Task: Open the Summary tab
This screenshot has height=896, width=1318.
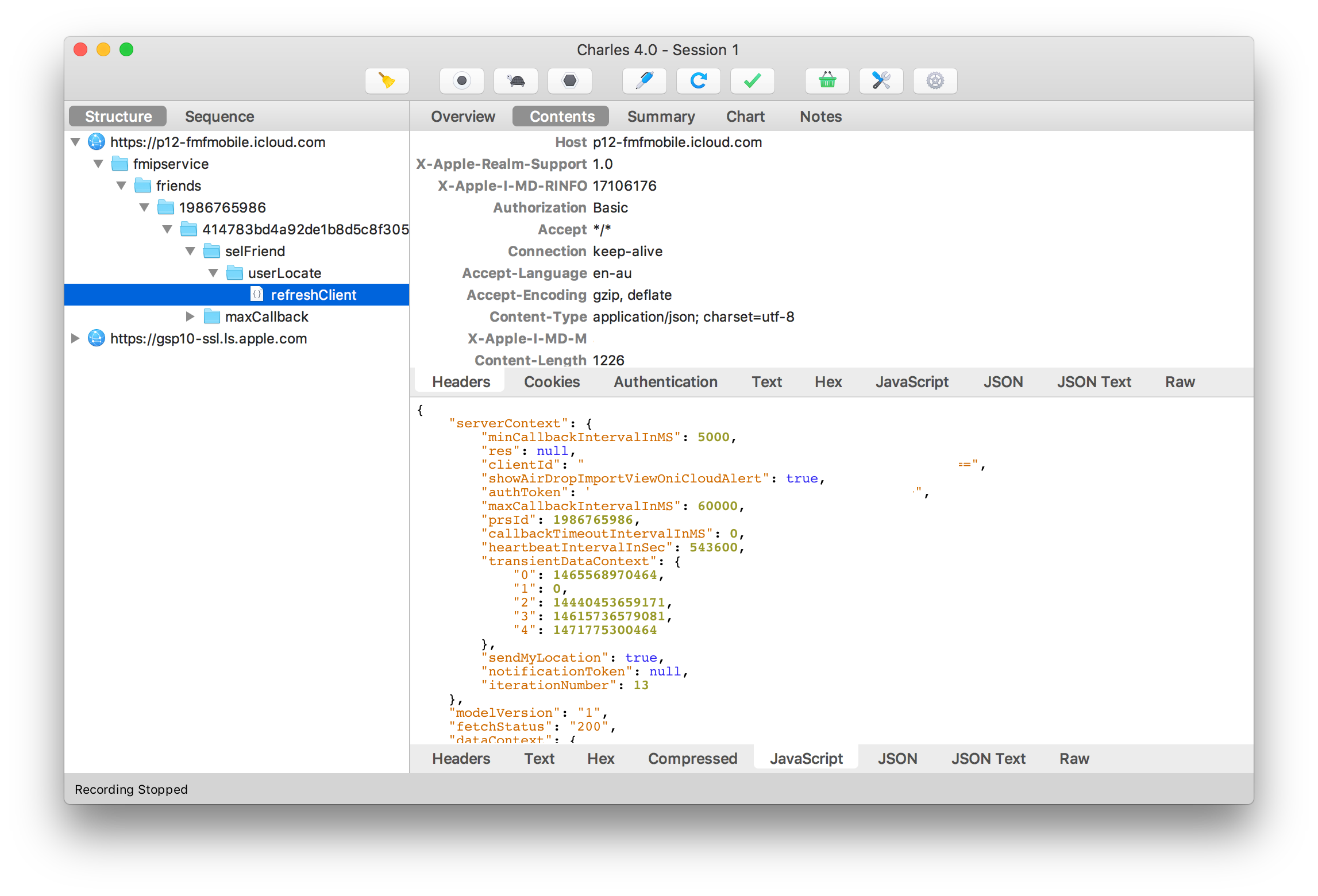Action: 661,117
